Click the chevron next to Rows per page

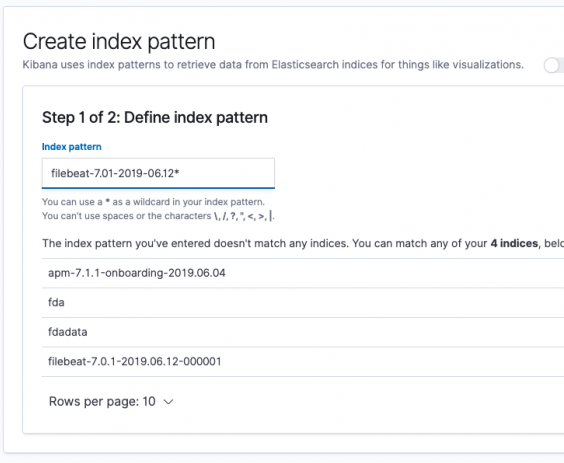168,402
